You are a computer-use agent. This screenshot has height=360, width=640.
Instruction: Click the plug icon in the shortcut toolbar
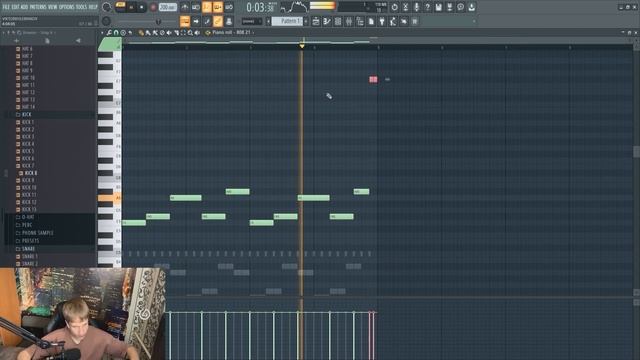click(x=382, y=21)
